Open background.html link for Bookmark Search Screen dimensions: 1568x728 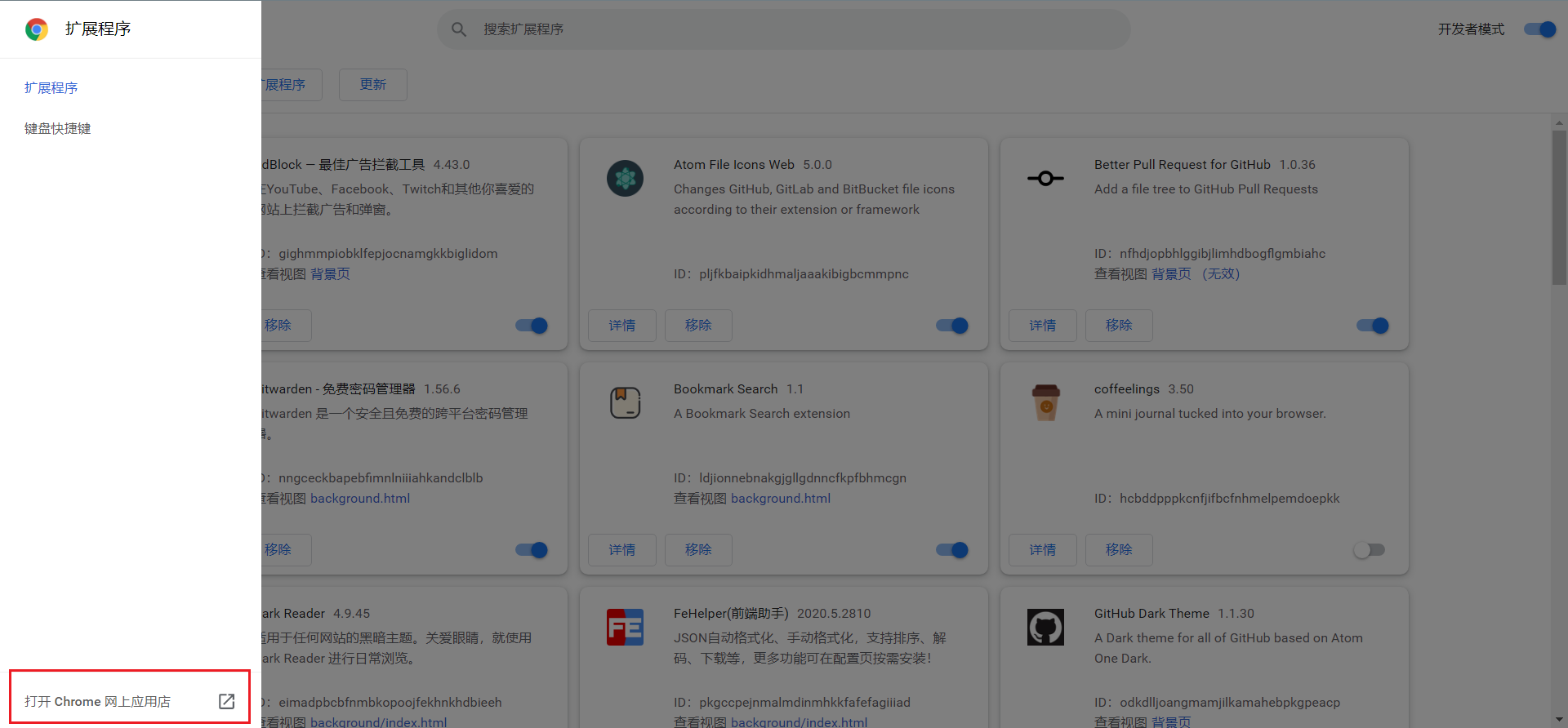tap(781, 499)
